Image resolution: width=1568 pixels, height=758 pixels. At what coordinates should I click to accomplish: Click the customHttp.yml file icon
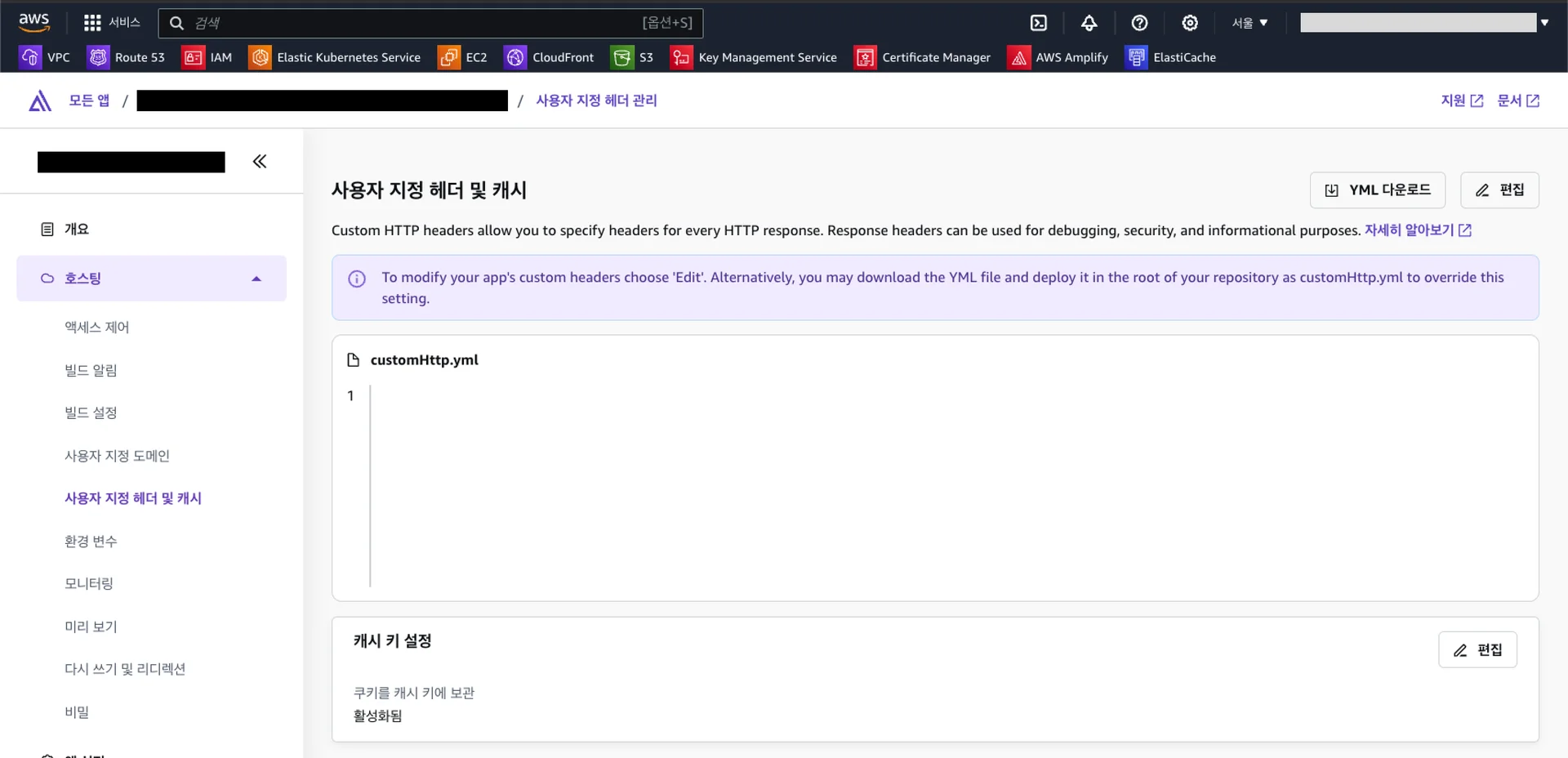tap(354, 360)
